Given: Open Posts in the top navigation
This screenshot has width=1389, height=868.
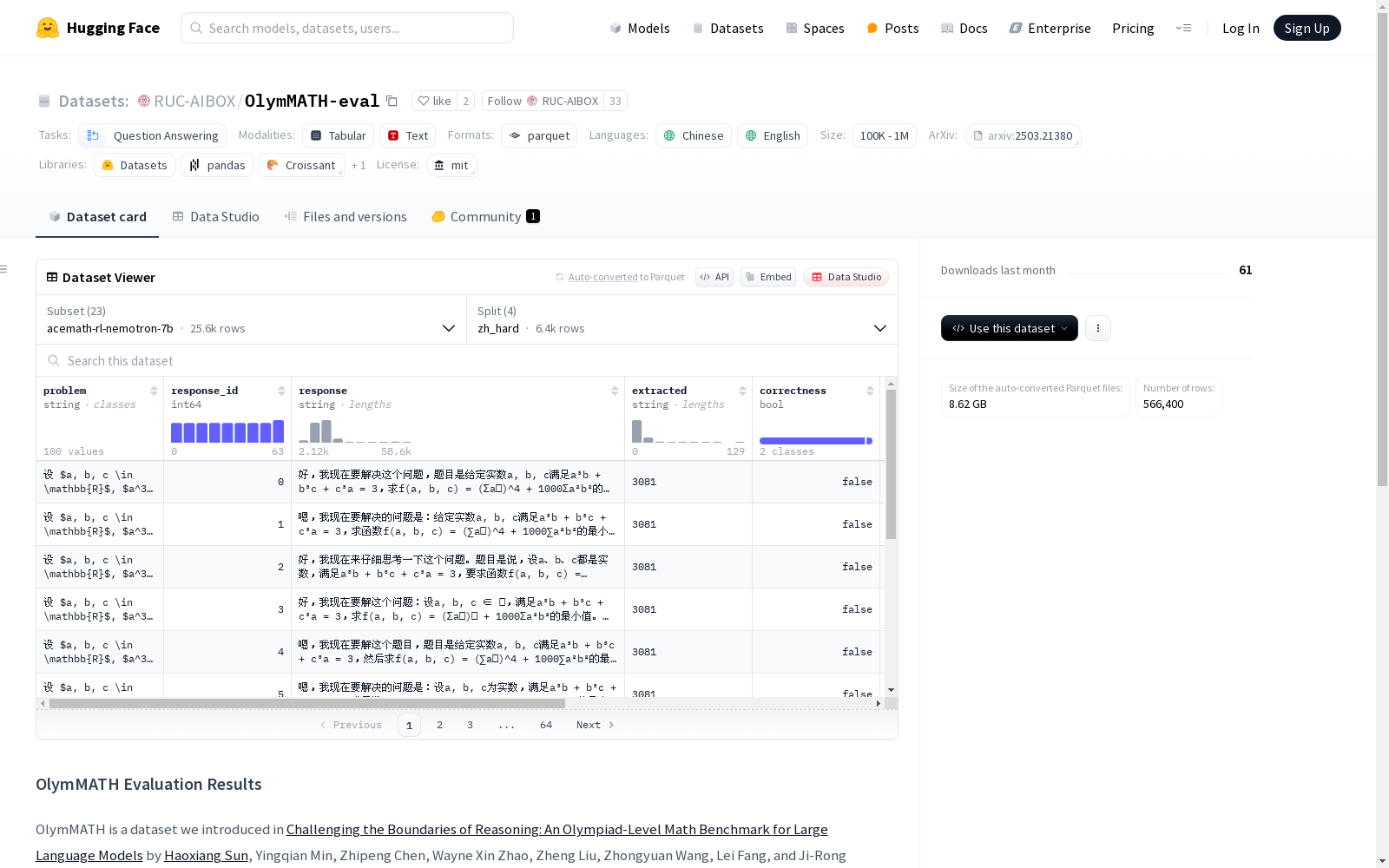Looking at the screenshot, I should tap(892, 28).
